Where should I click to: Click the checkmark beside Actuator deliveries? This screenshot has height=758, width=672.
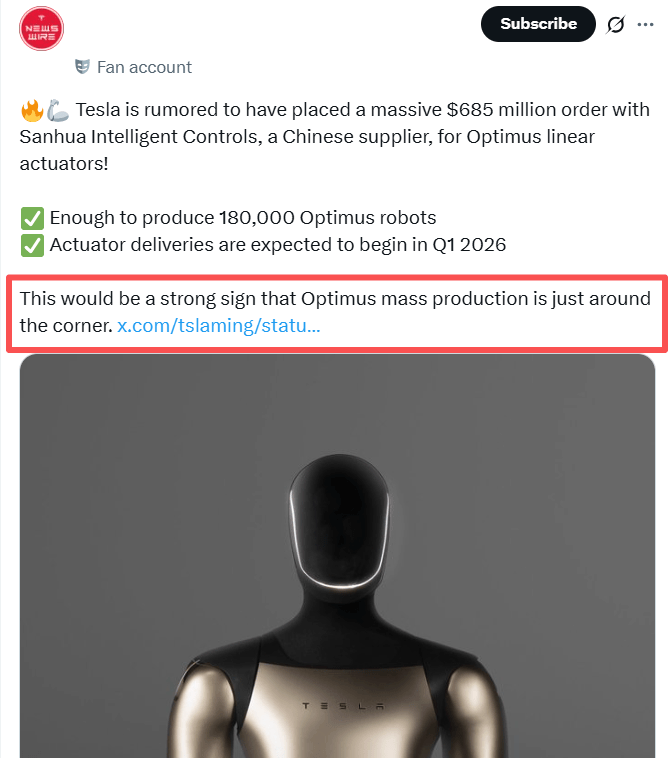pos(32,245)
